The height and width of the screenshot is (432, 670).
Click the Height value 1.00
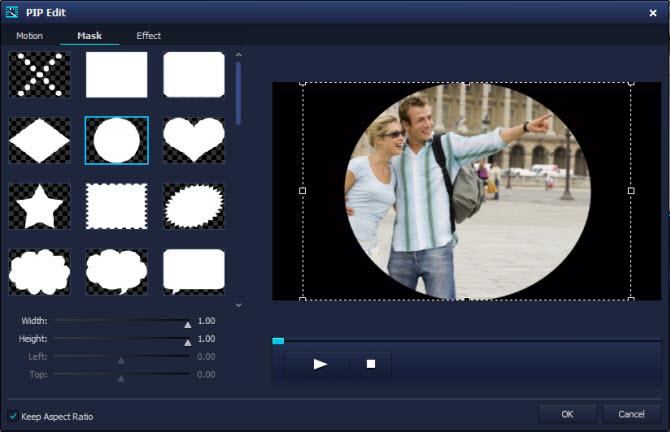point(206,339)
